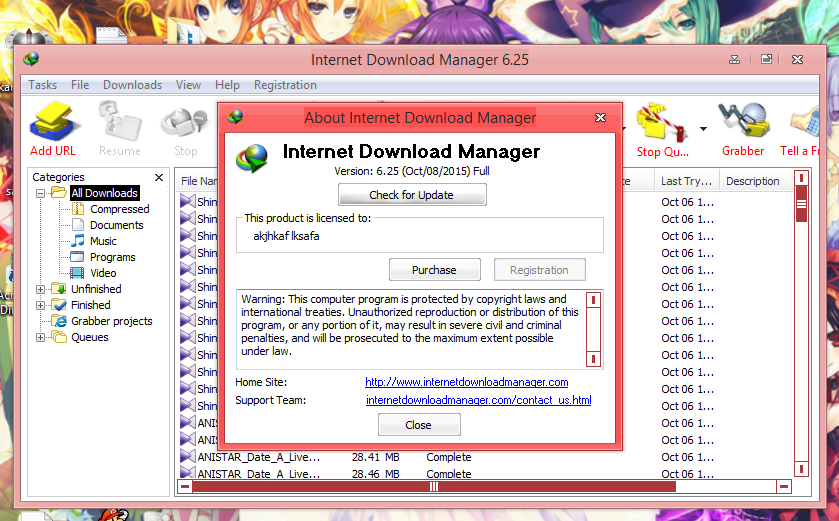Click the Grabber projects browser icon
The height and width of the screenshot is (521, 839).
tap(59, 321)
